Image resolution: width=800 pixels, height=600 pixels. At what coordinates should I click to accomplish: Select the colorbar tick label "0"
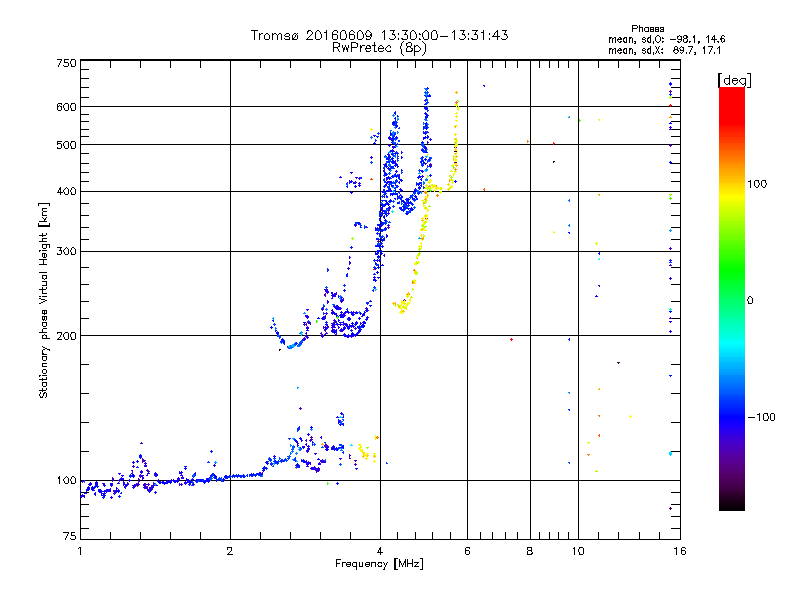coord(750,301)
